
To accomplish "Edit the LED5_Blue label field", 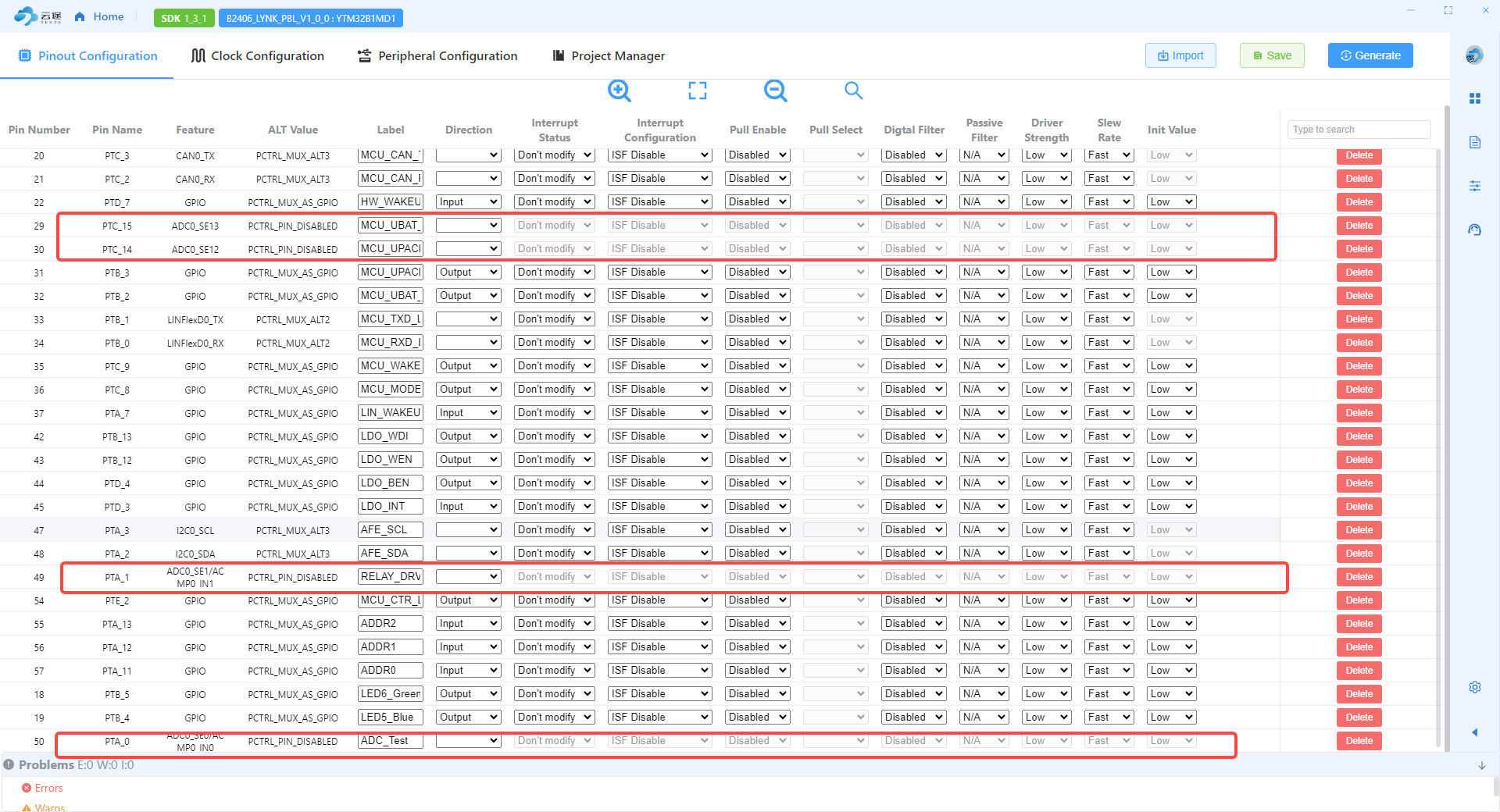I will pyautogui.click(x=390, y=718).
